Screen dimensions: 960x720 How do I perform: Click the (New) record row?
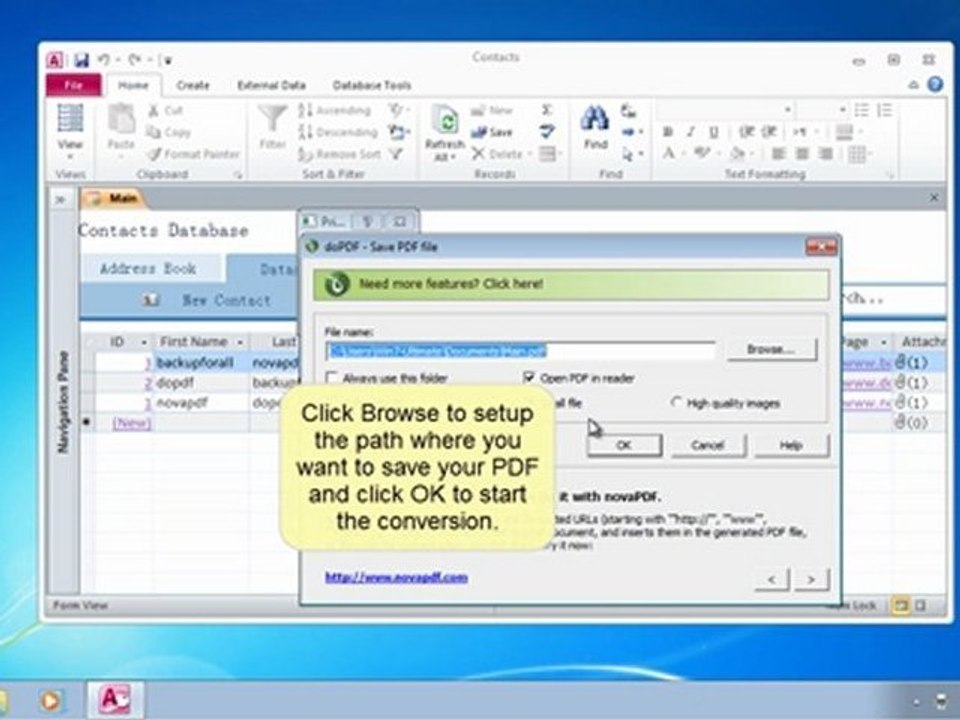132,423
